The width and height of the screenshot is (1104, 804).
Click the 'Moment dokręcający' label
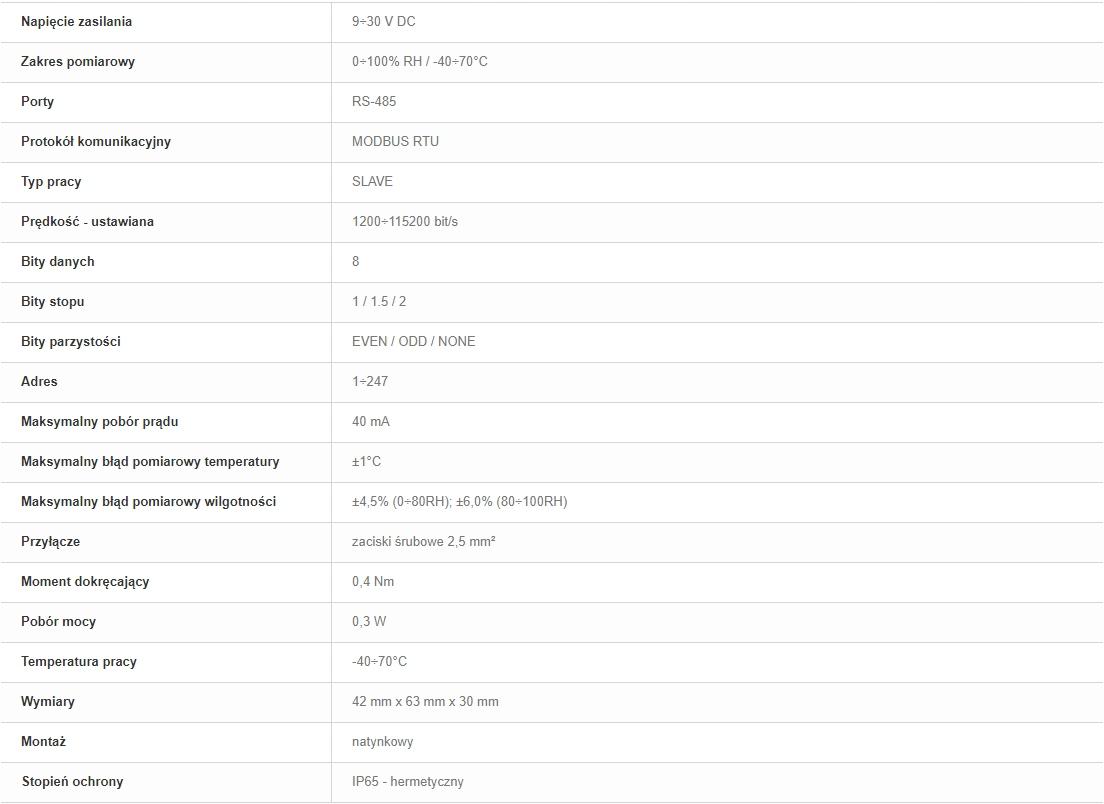coord(85,582)
